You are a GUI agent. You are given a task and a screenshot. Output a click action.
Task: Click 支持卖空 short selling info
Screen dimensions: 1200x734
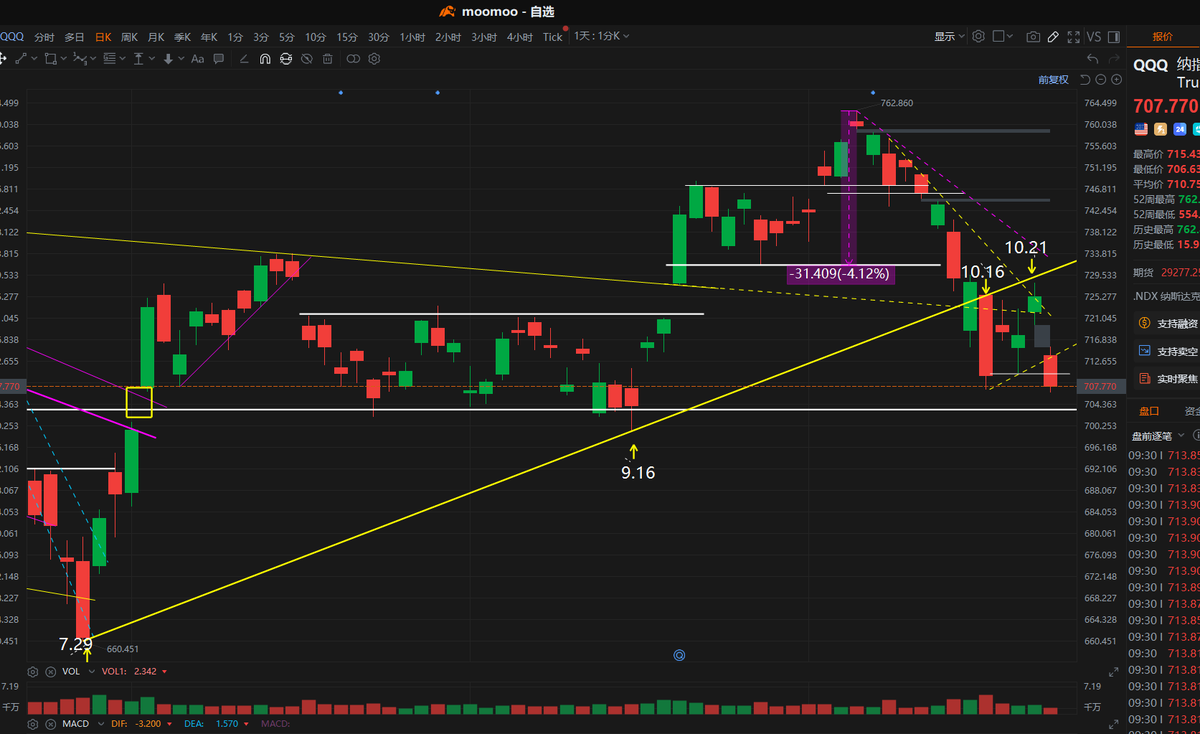pyautogui.click(x=1168, y=351)
